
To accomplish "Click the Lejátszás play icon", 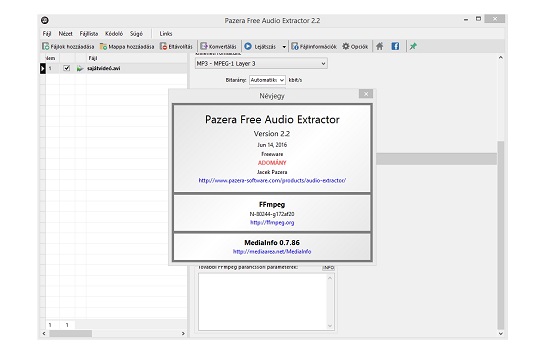I will point(248,46).
